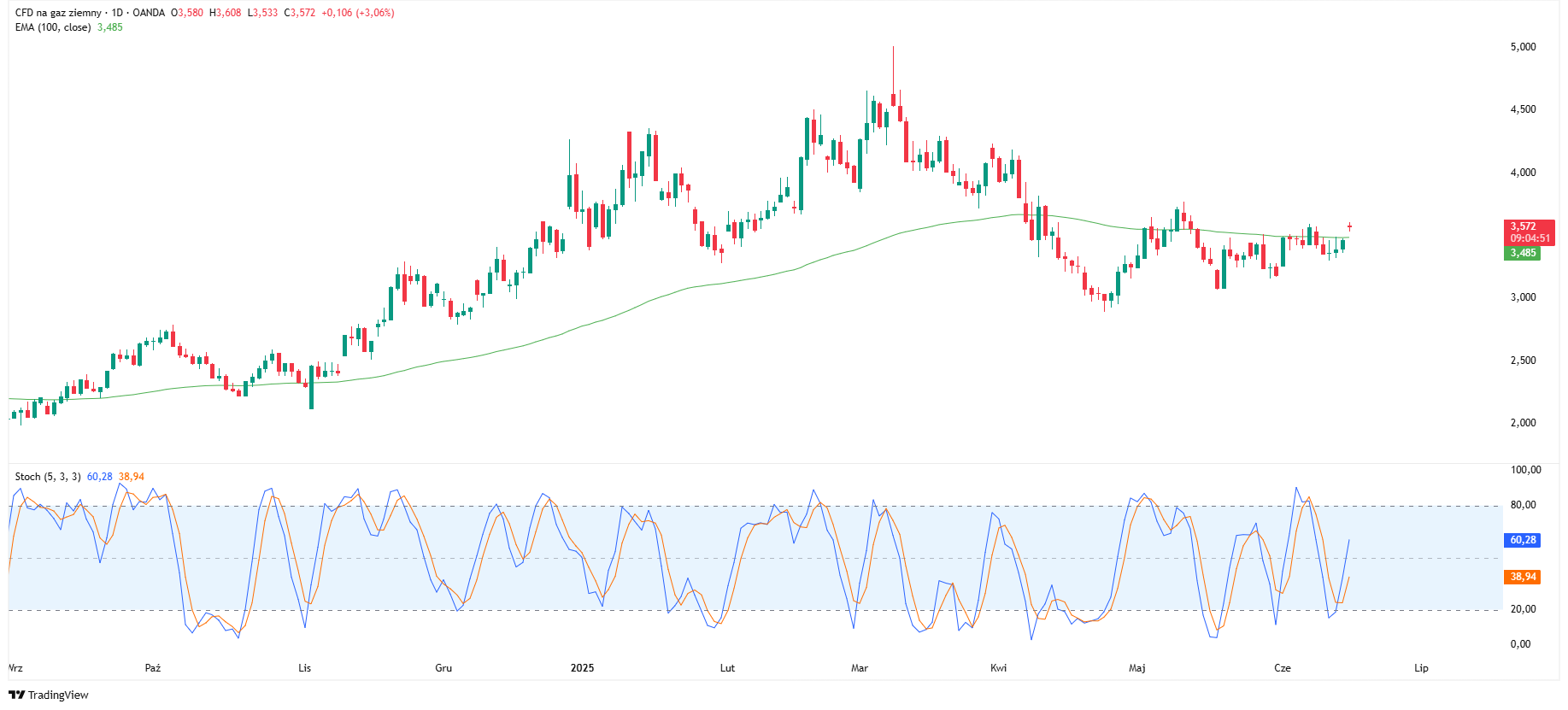
Task: Click the 'Mar' time axis label
Action: point(860,668)
